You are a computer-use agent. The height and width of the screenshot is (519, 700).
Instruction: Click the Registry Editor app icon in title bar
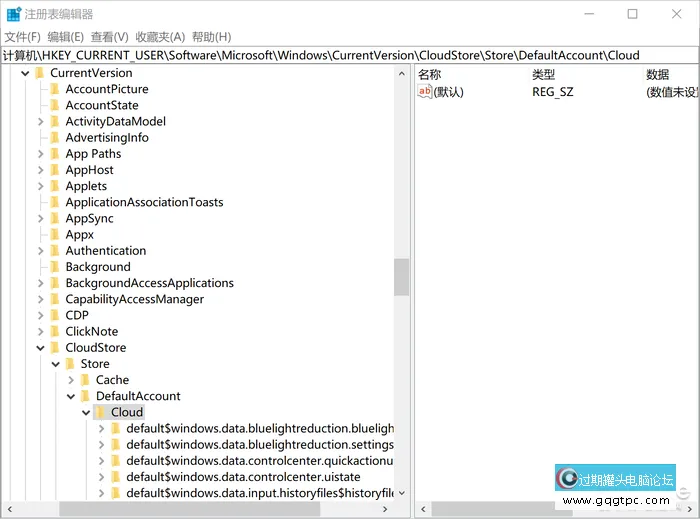point(12,14)
